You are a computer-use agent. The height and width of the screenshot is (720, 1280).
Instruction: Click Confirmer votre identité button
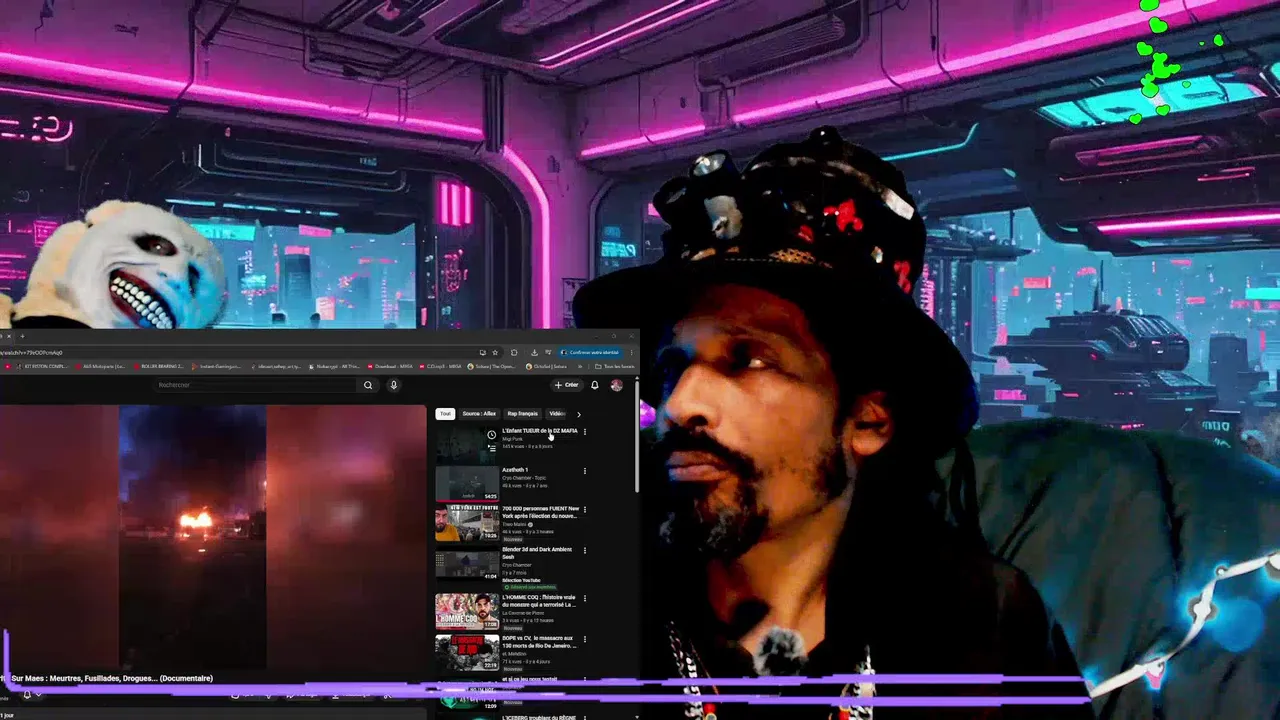pos(590,352)
